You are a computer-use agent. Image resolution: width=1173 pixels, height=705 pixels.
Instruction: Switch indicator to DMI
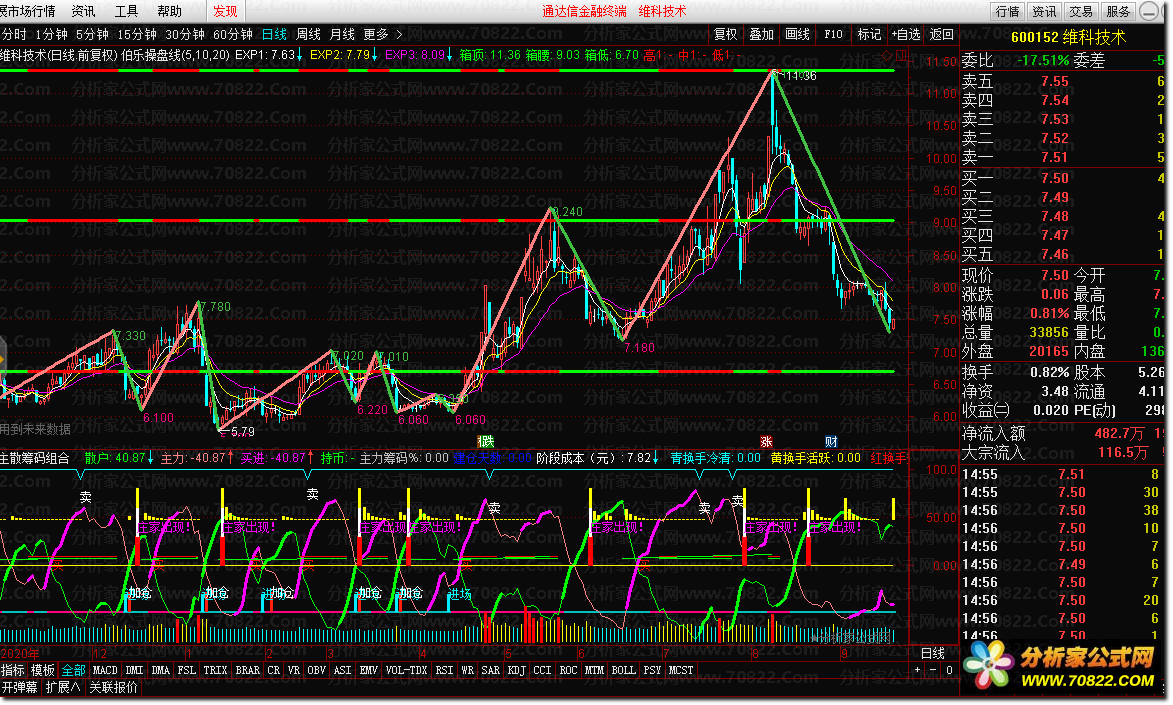[x=135, y=670]
